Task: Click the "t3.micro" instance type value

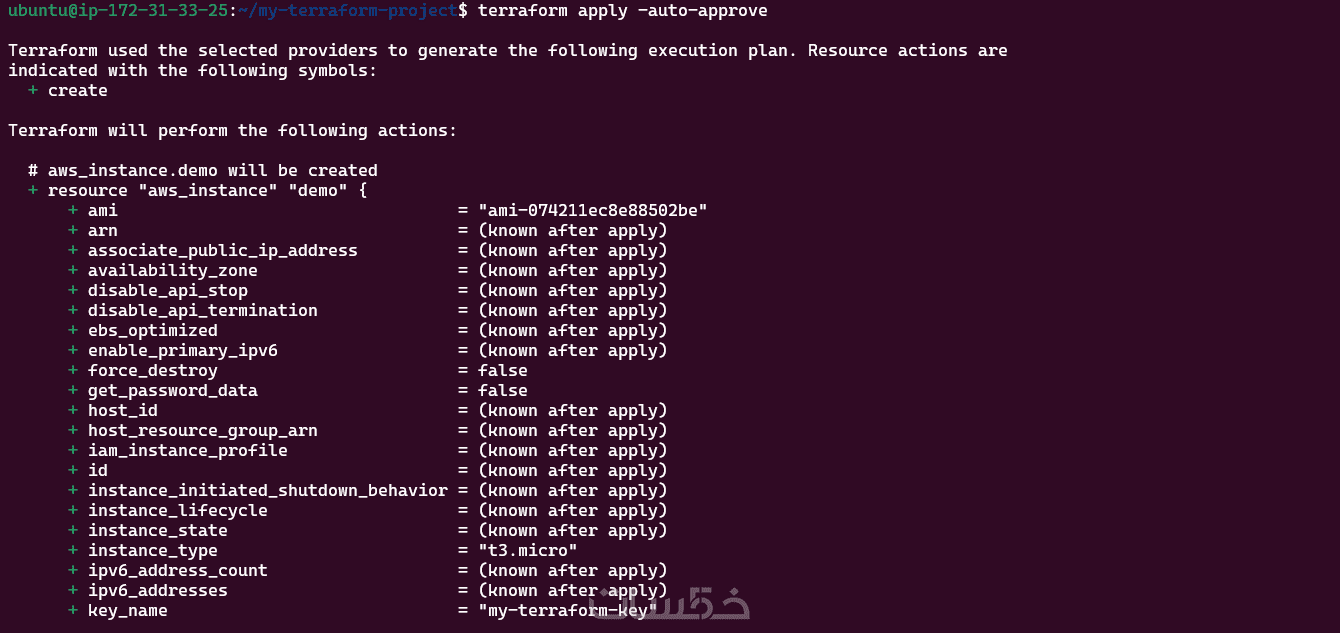Action: [527, 551]
